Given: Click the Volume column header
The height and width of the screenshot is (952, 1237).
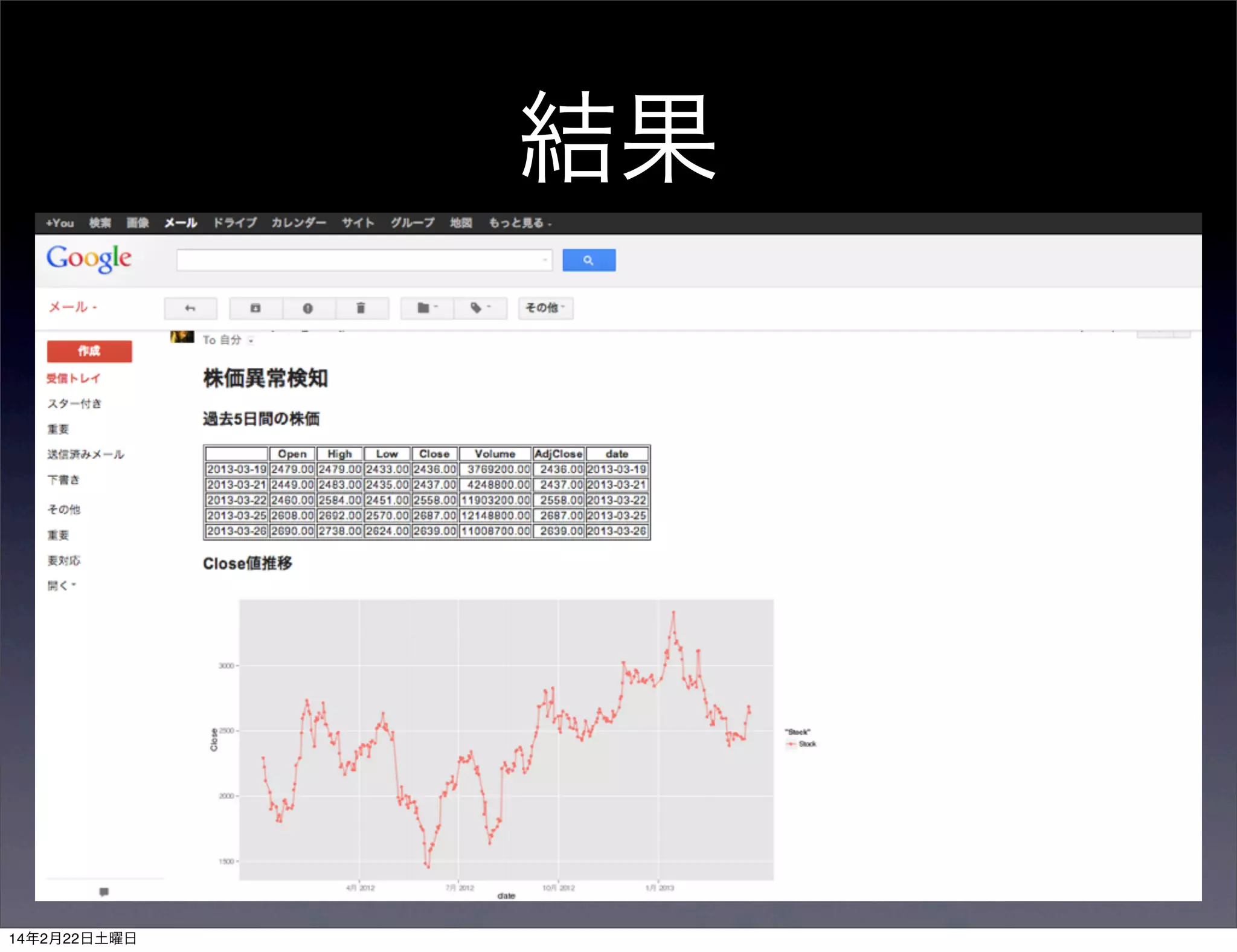Looking at the screenshot, I should [x=495, y=454].
